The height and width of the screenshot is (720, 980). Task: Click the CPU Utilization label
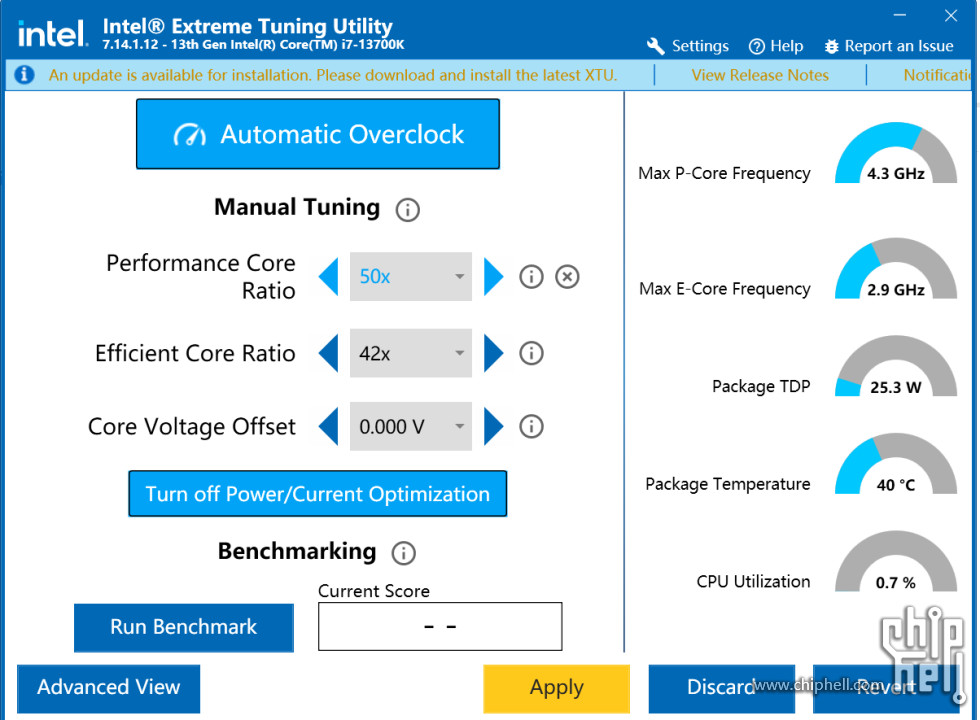pyautogui.click(x=753, y=581)
